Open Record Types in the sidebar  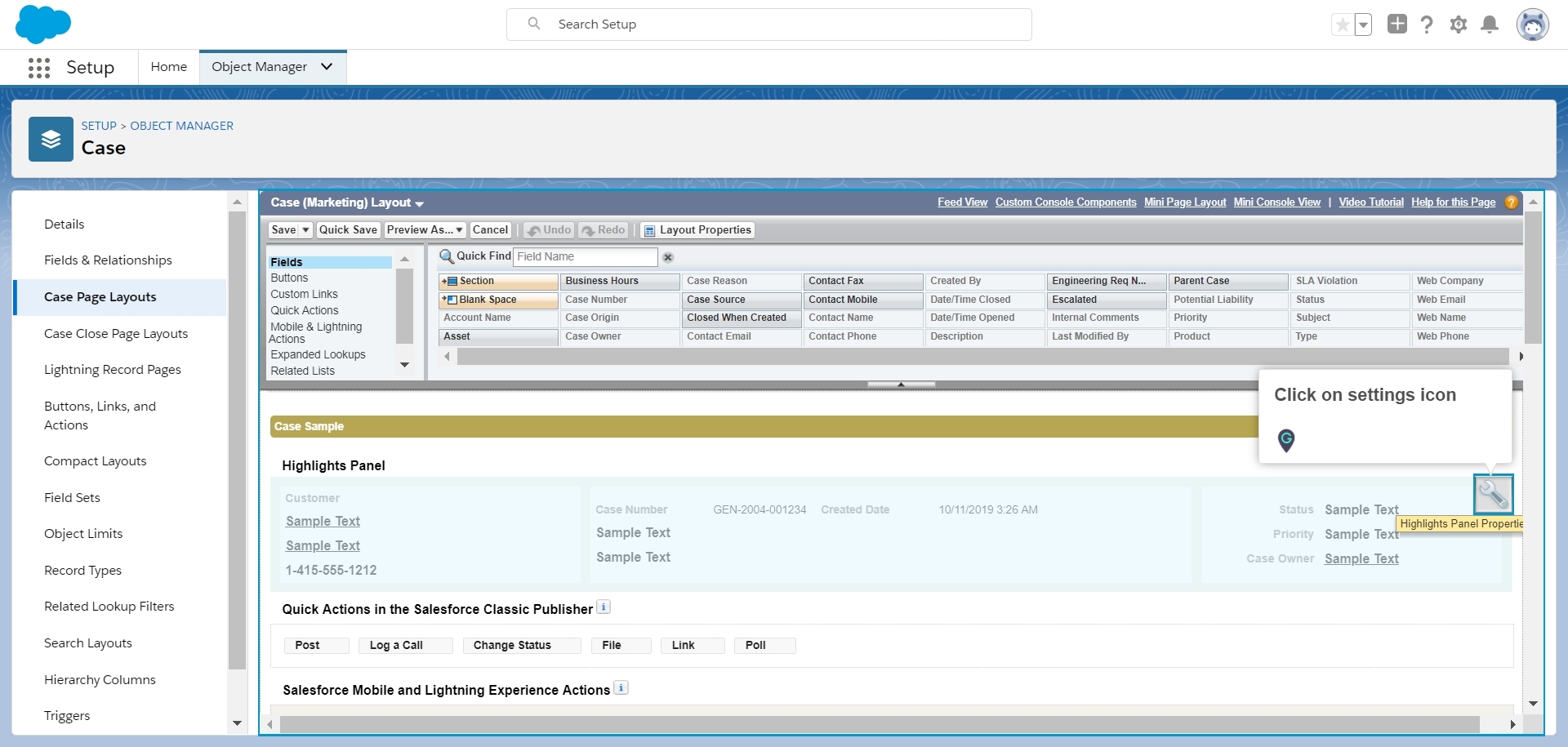tap(82, 571)
